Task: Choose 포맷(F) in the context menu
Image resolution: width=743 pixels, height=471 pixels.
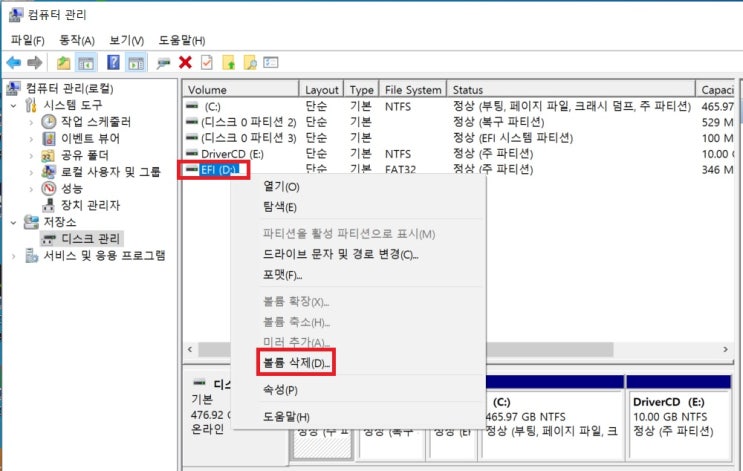Action: click(x=282, y=275)
